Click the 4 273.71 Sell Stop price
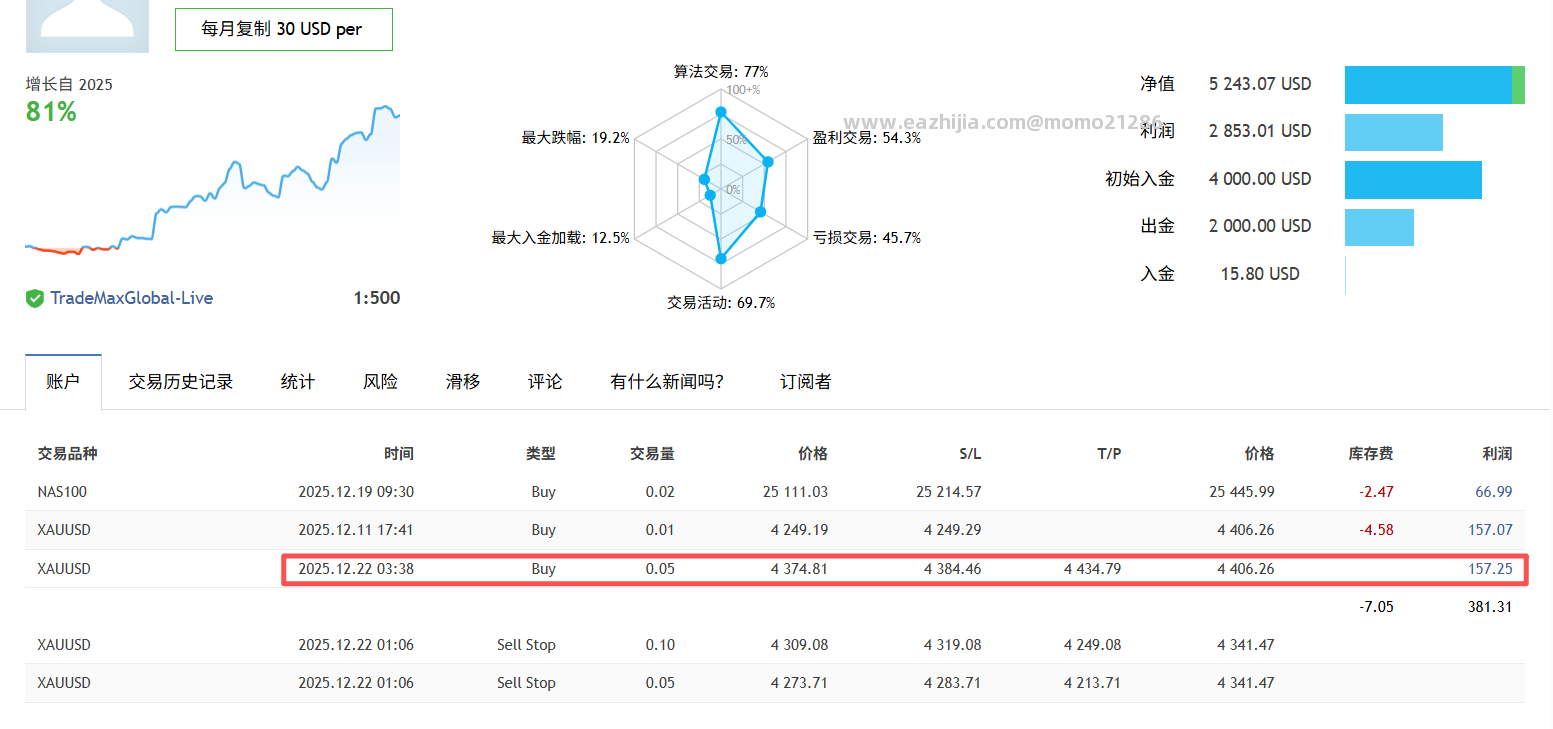The height and width of the screenshot is (729, 1553). pos(799,683)
